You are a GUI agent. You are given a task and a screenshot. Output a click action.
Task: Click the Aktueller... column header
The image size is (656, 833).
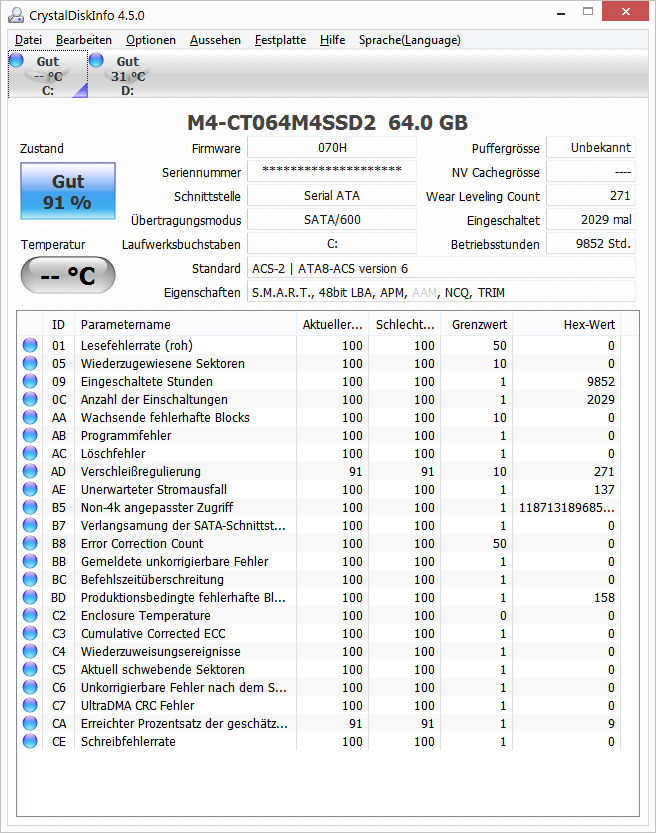[333, 325]
